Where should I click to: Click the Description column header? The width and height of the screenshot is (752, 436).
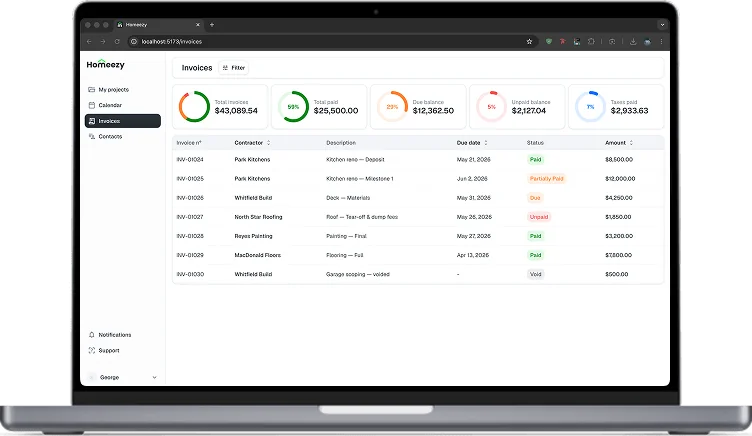coord(341,143)
